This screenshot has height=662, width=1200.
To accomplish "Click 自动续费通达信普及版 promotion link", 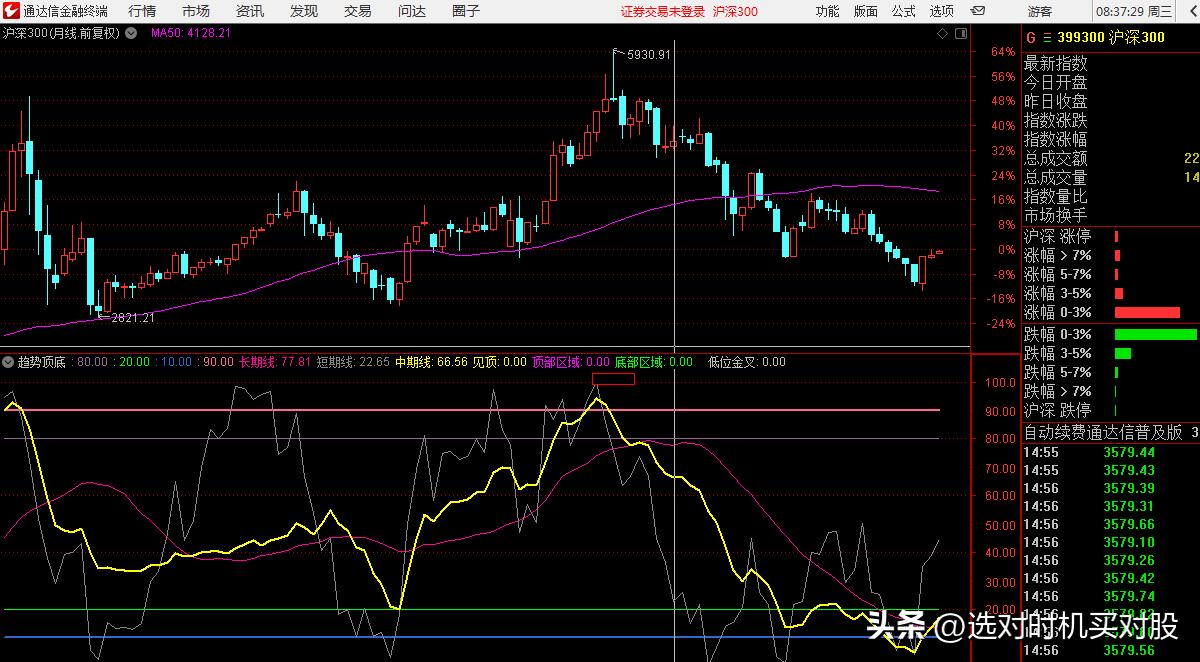I will (x=1103, y=433).
